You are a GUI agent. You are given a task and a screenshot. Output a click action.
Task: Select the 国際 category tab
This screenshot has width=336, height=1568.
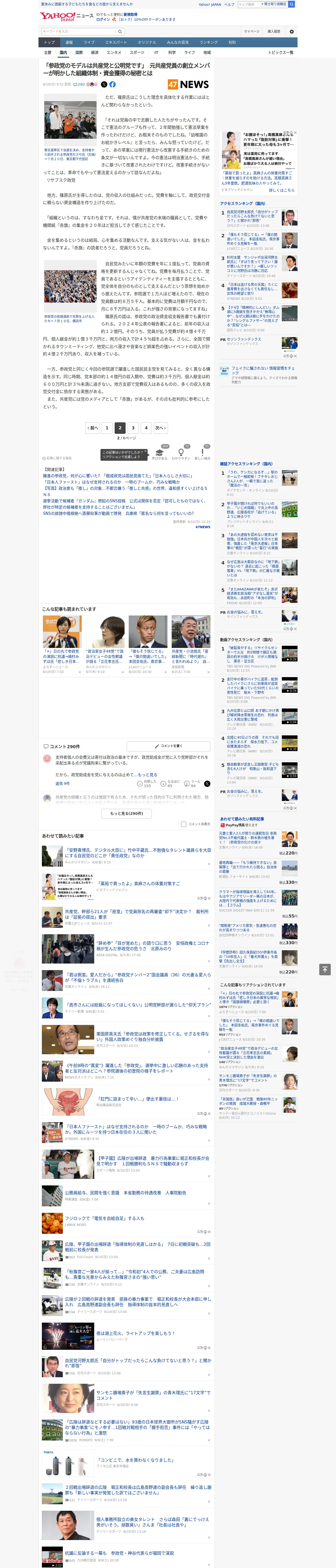[x=79, y=52]
